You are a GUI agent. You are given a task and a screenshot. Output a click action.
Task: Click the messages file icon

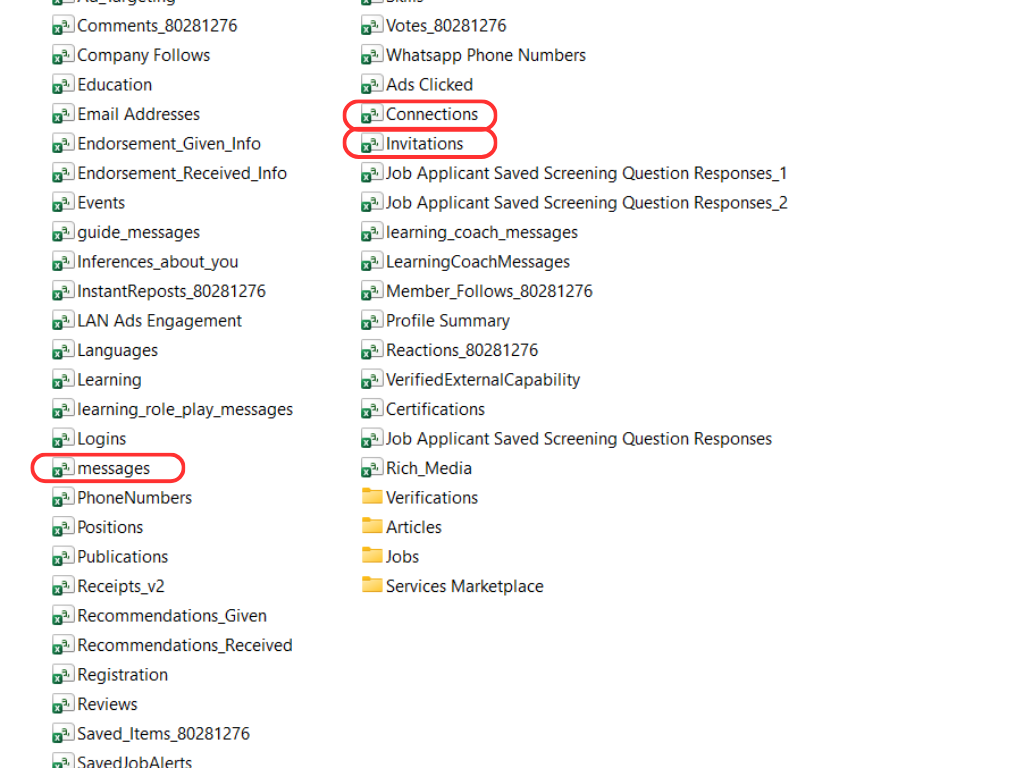(x=63, y=468)
